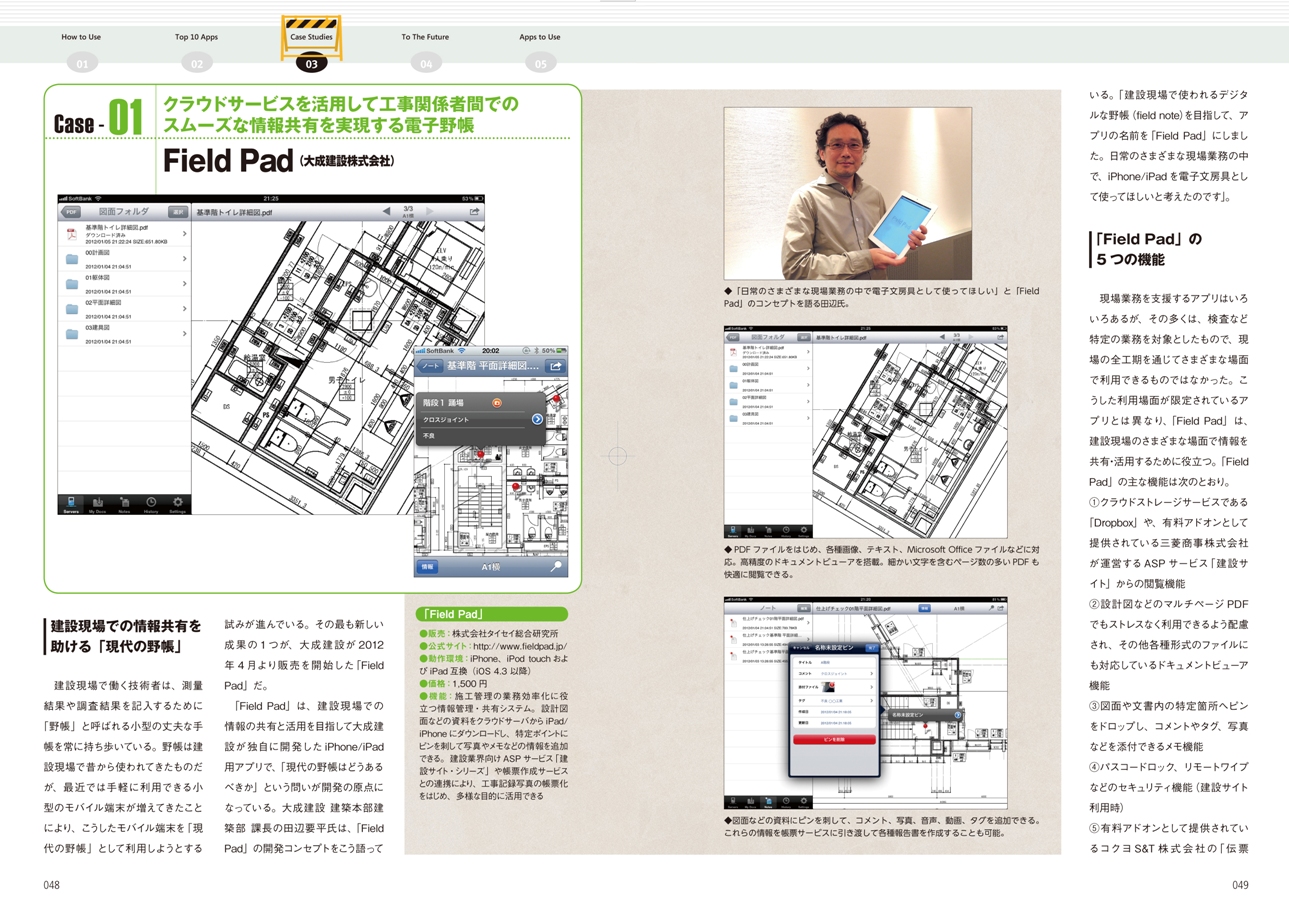Click the red delete pin button in the pin dialog

[x=832, y=739]
